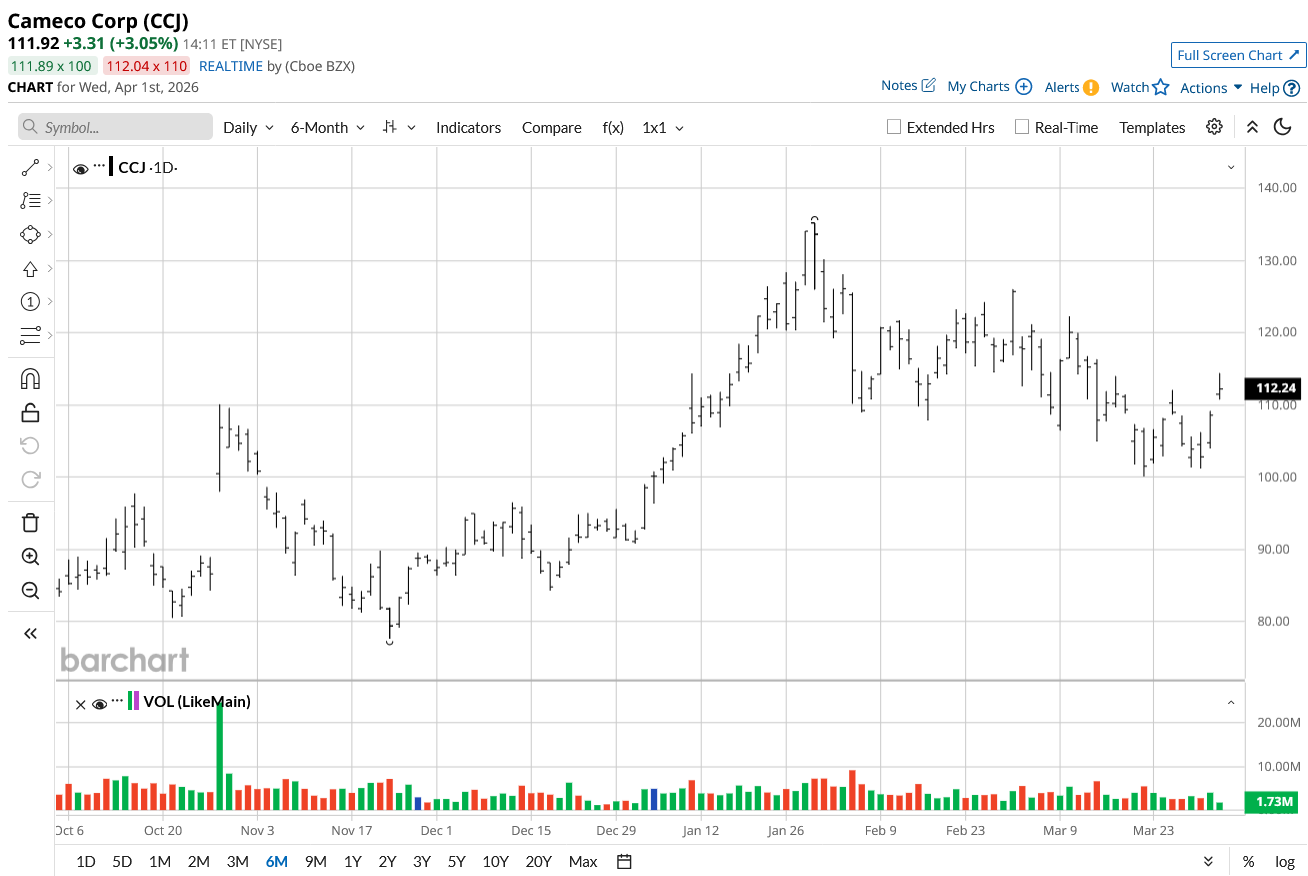This screenshot has width=1308, height=876.
Task: Switch to dark mode with moon icon
Action: pyautogui.click(x=1282, y=127)
